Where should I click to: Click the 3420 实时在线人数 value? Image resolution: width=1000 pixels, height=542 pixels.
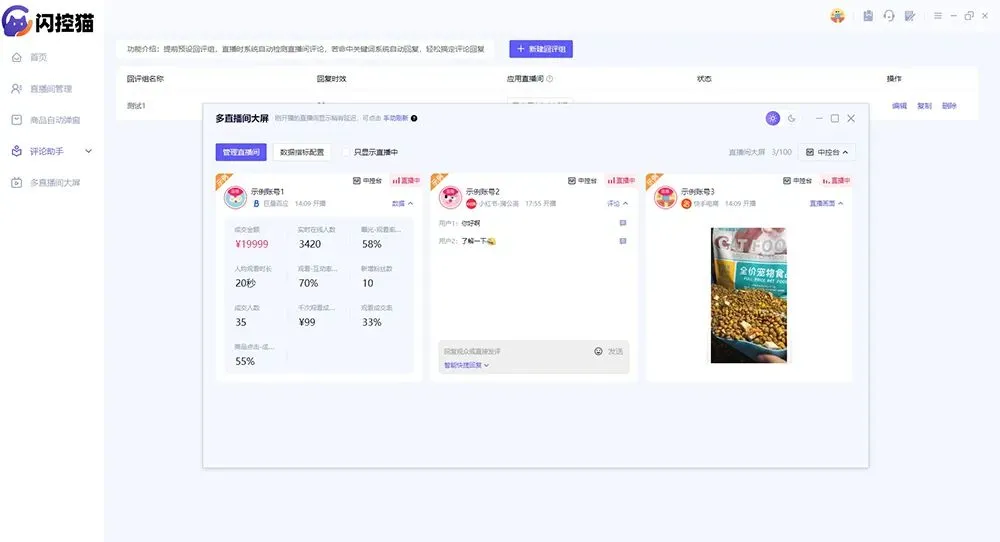(310, 244)
